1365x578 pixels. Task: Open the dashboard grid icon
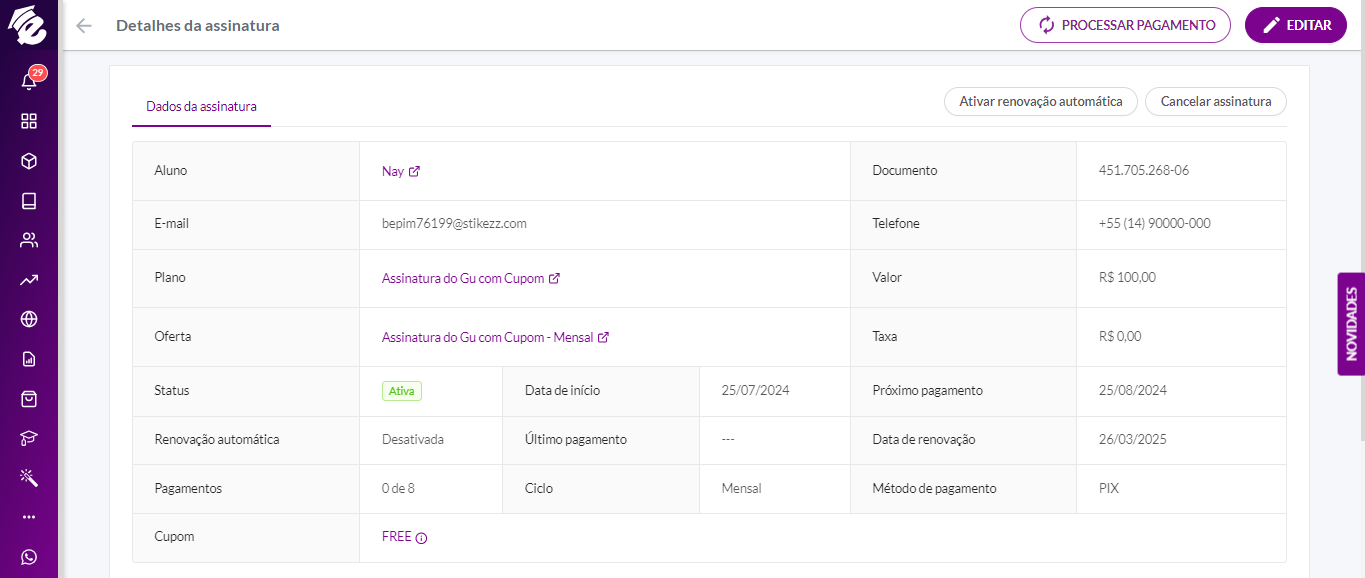[29, 121]
